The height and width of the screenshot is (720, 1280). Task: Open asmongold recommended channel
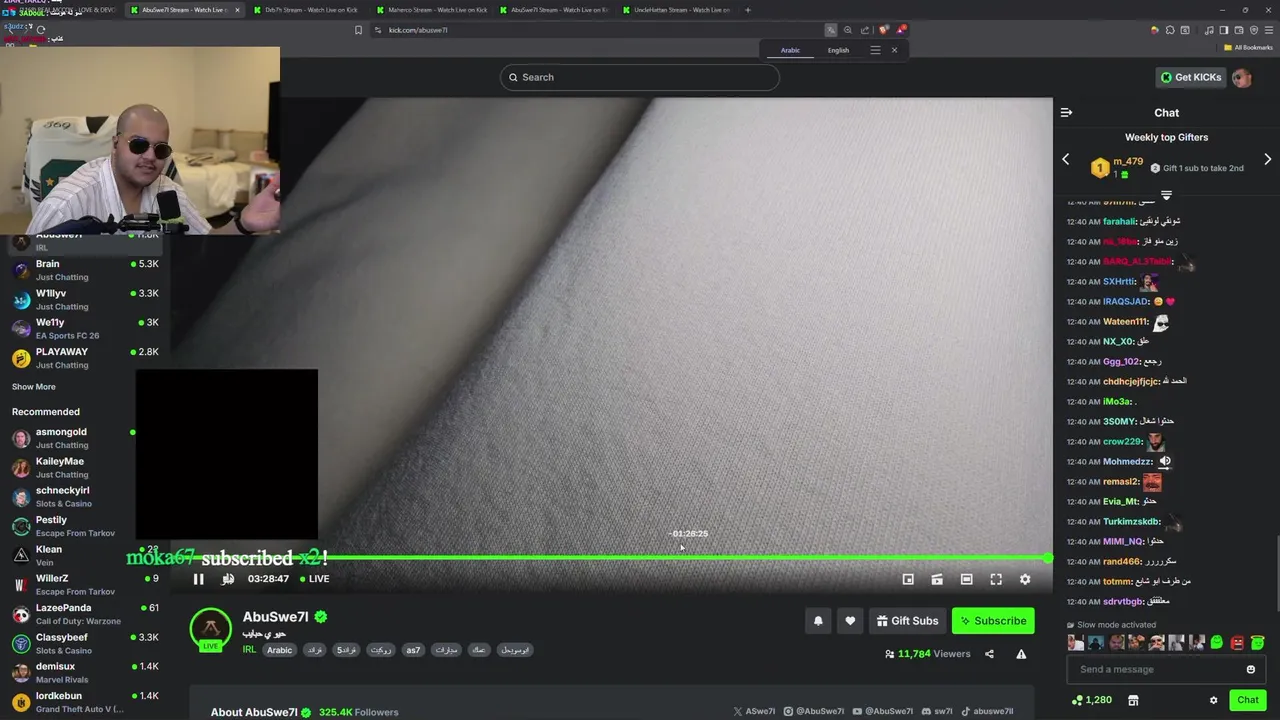coord(72,438)
